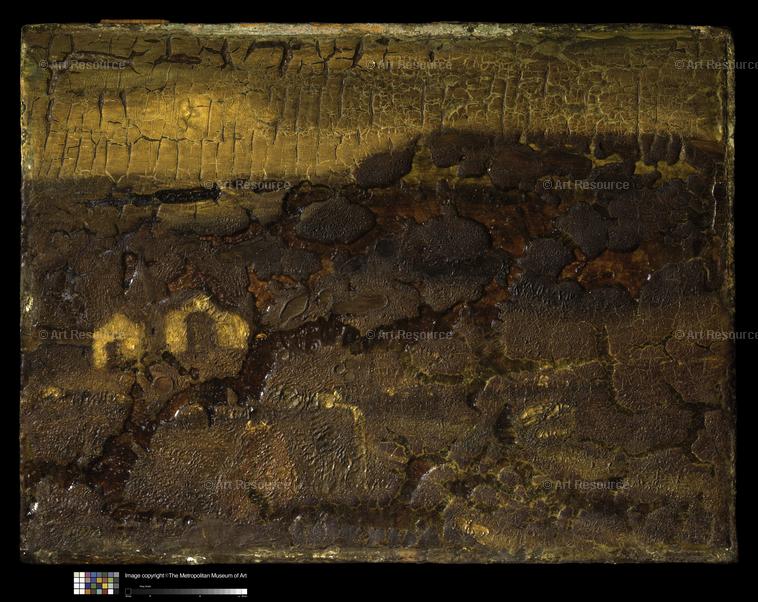Click the grayscale gradient bar under the copyright
Viewport: 758px width, 602px height.
186,591
